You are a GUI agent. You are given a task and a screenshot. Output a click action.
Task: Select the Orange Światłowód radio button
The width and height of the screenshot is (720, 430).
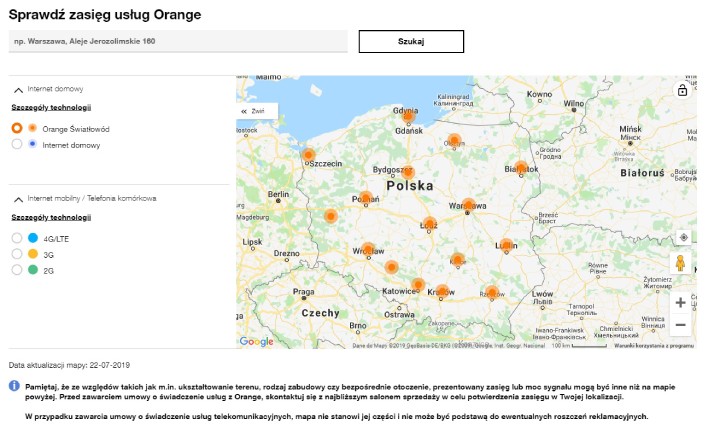[17, 129]
